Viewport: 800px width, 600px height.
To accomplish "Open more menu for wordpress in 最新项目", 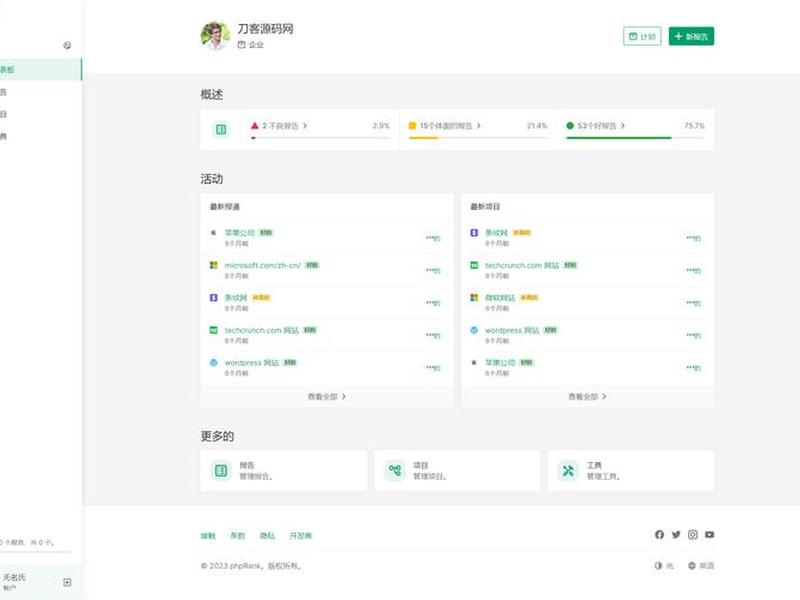I will 693,335.
